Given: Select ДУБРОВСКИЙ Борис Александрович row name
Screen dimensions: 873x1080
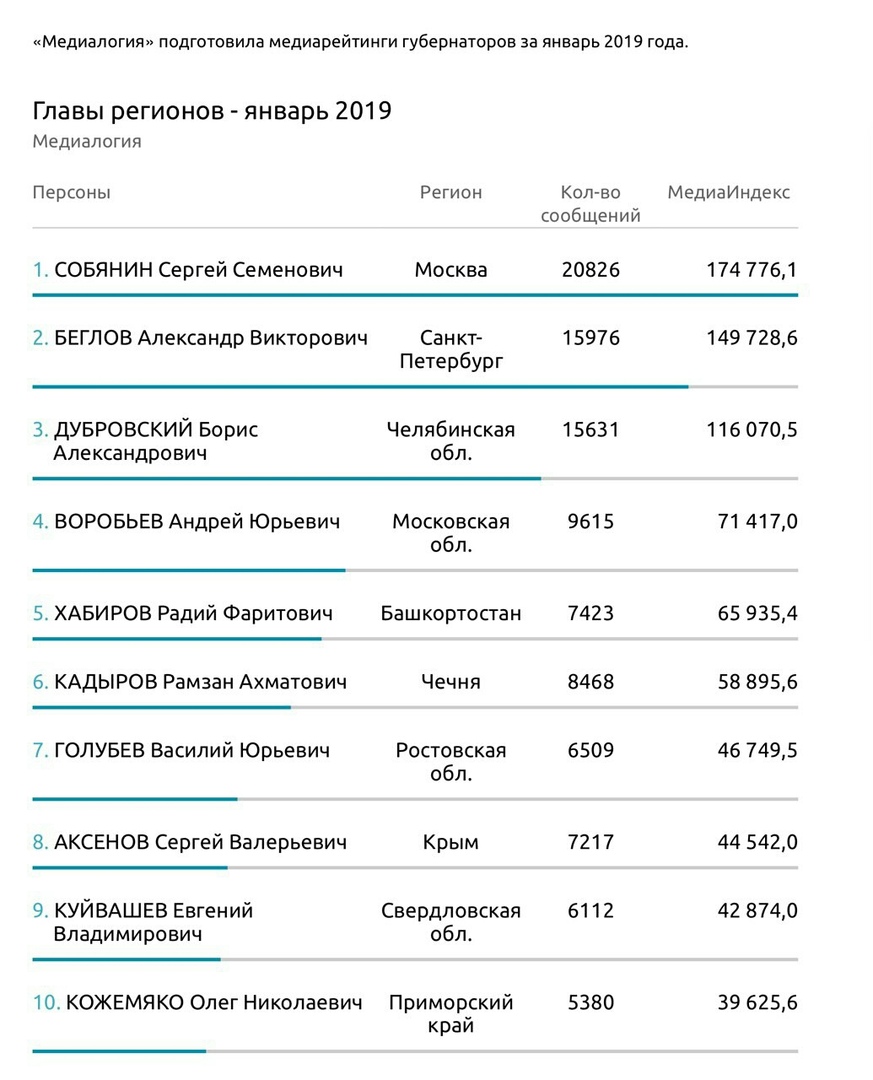Looking at the screenshot, I should click(x=155, y=441).
